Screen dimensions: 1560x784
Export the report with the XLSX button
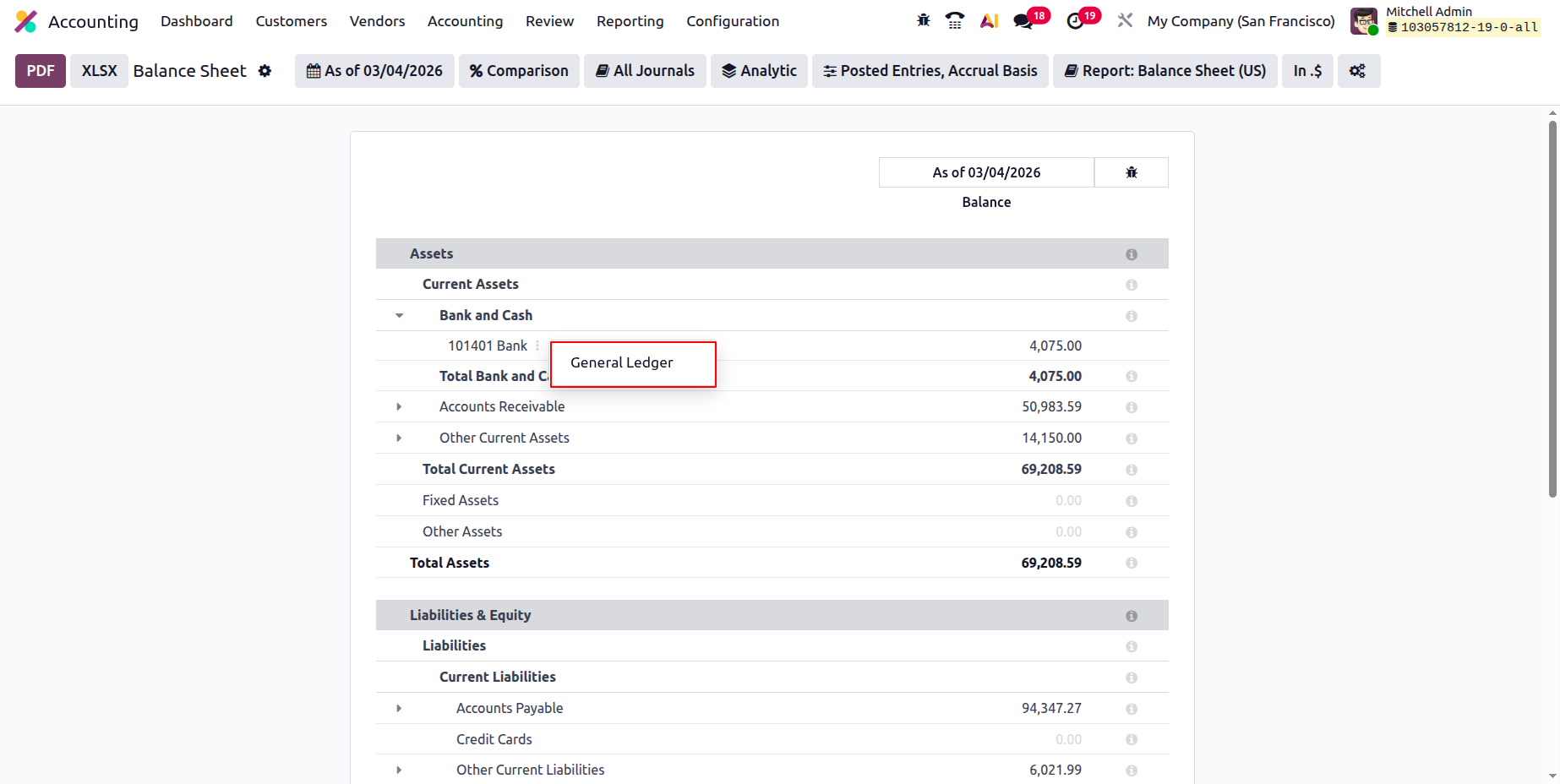[99, 71]
